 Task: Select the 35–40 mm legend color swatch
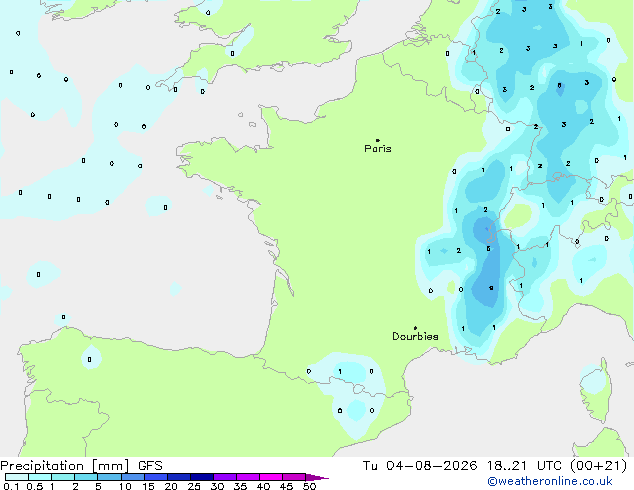point(248,477)
